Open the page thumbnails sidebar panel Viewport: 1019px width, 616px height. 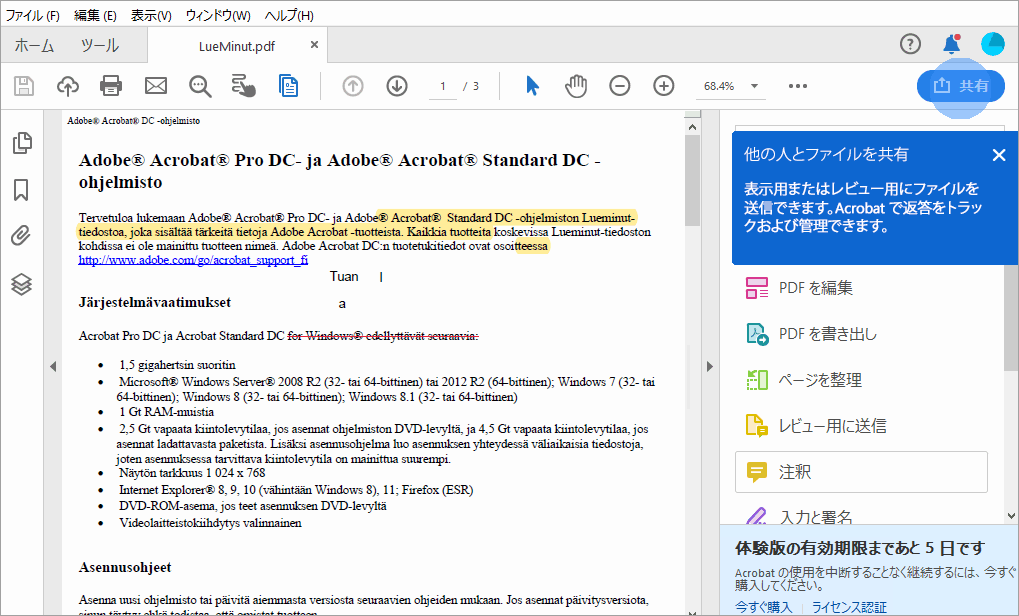(21, 143)
